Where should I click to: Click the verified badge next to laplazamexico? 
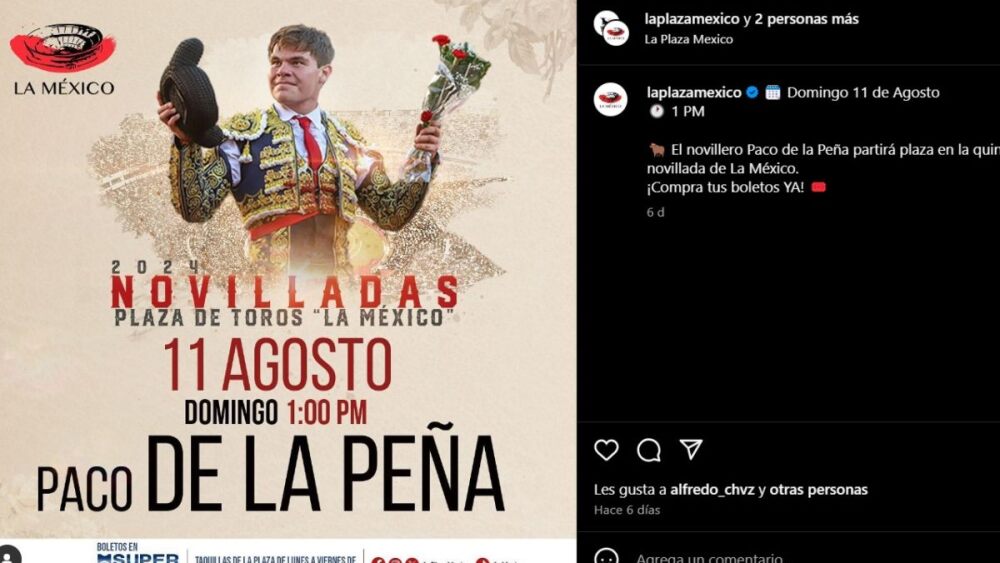[752, 92]
